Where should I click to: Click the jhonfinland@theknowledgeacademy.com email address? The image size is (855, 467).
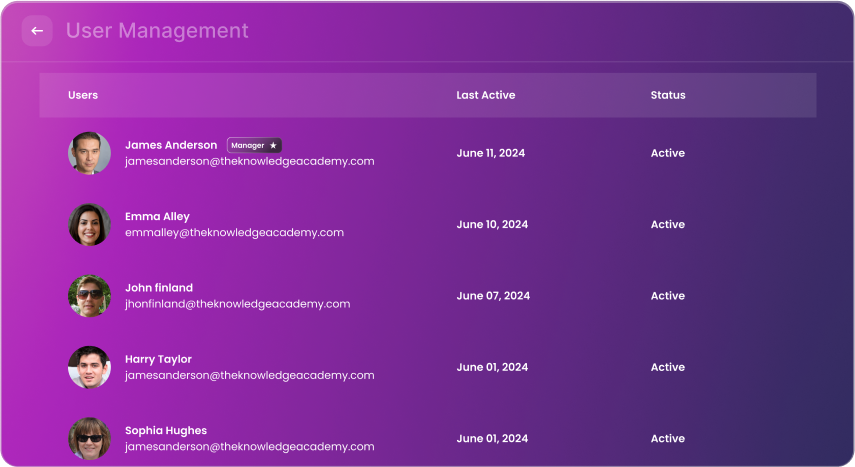(x=237, y=304)
